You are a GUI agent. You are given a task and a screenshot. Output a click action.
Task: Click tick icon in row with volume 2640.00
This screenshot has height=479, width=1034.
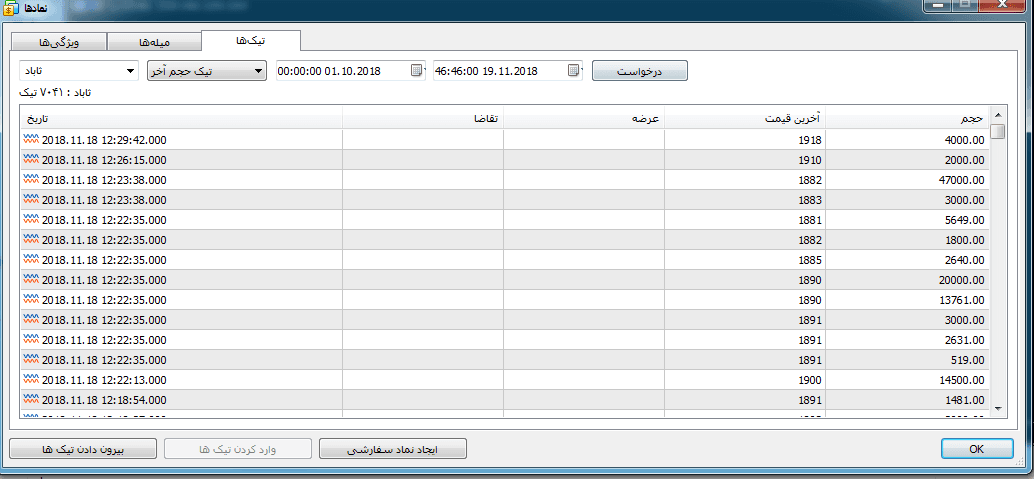coord(31,260)
